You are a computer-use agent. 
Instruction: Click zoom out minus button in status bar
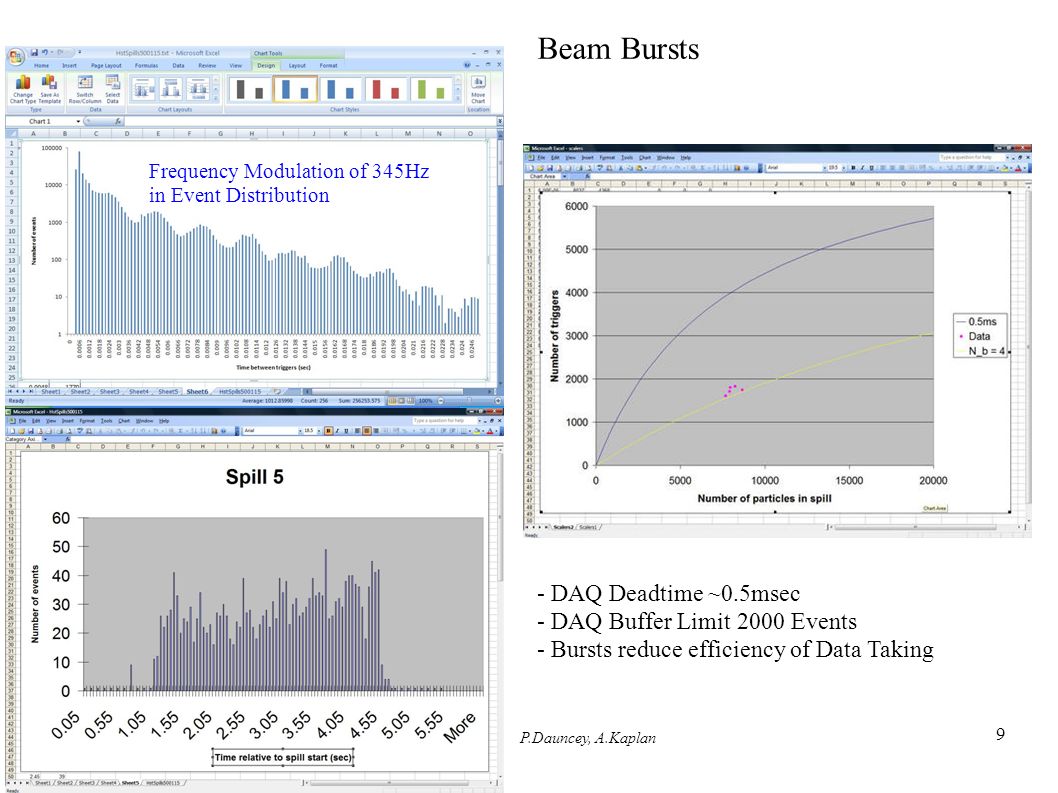(x=441, y=401)
